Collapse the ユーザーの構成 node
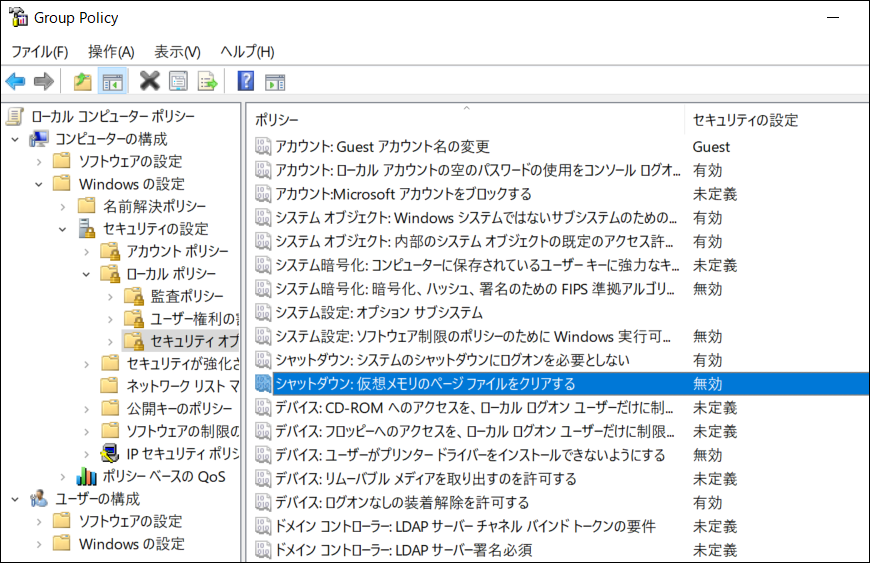The height and width of the screenshot is (563, 870). pos(15,499)
